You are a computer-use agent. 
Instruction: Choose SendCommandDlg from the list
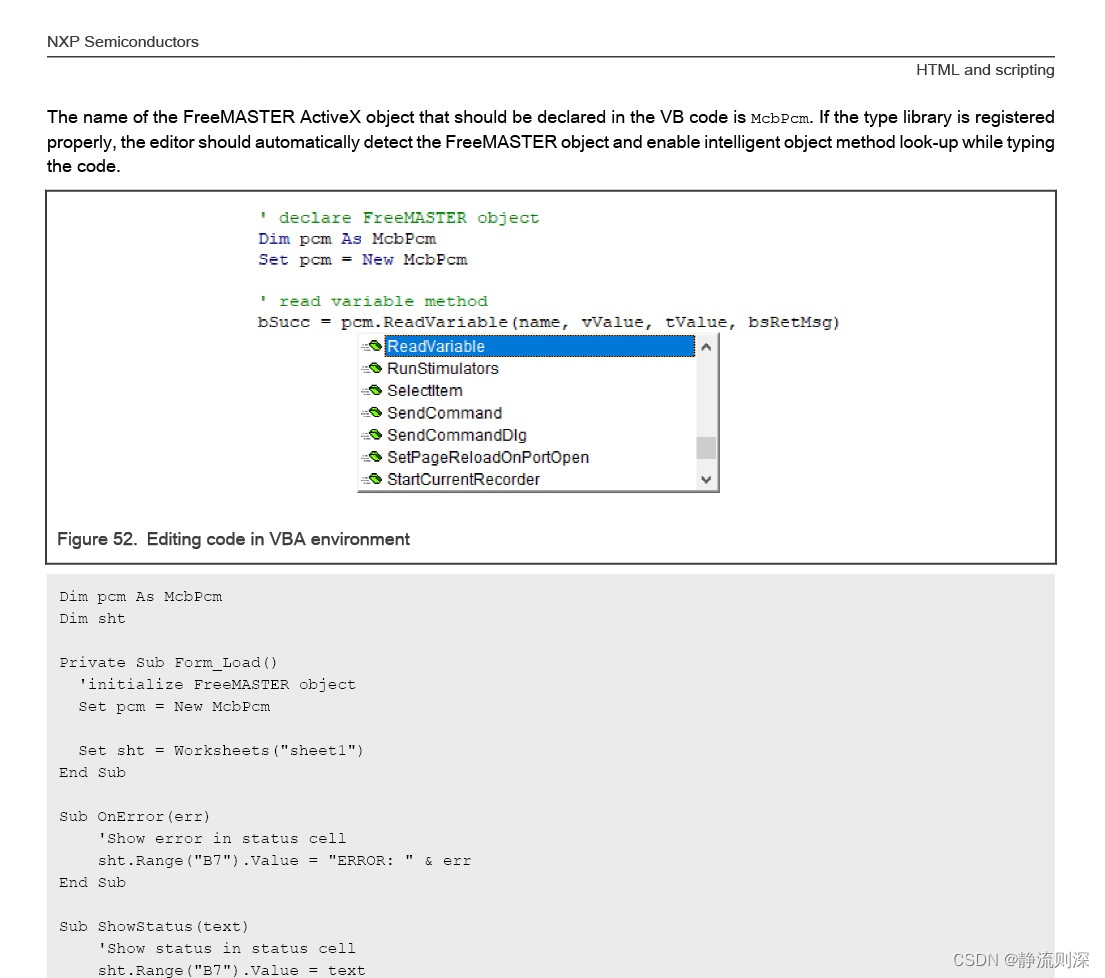457,435
